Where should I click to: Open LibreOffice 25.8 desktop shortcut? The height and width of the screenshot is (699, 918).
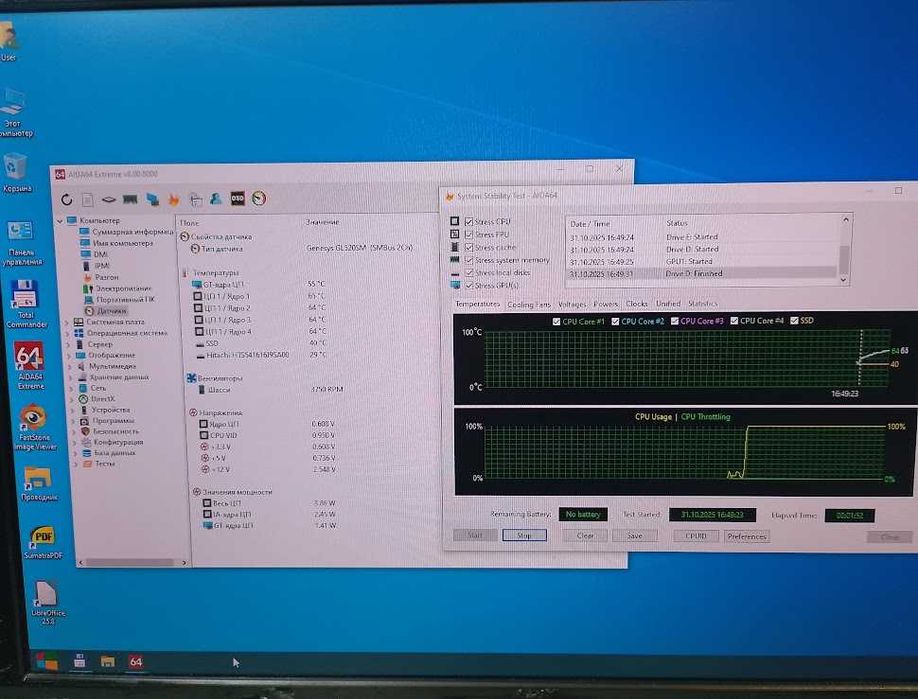tap(47, 603)
